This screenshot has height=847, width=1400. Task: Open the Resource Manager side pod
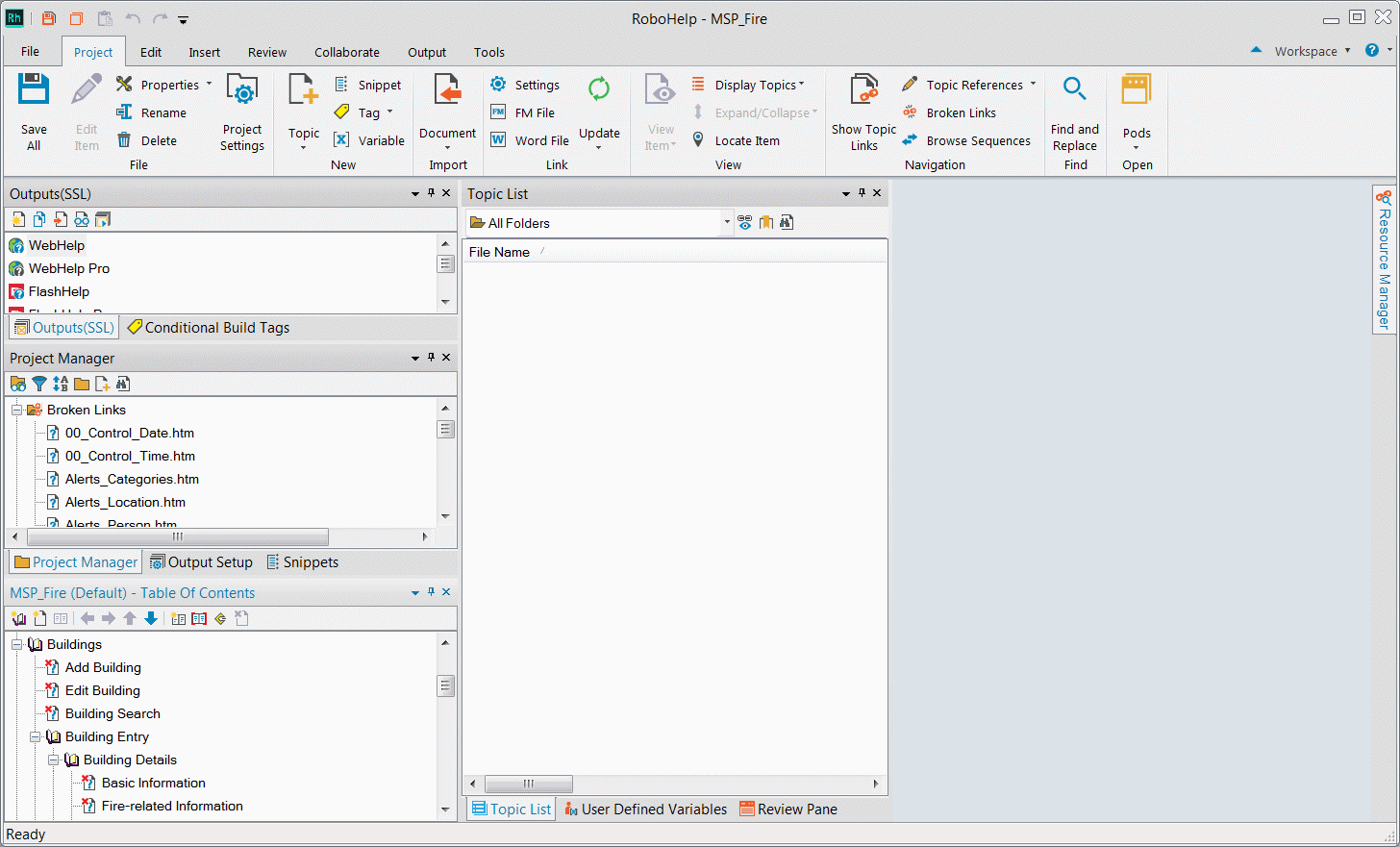1384,259
